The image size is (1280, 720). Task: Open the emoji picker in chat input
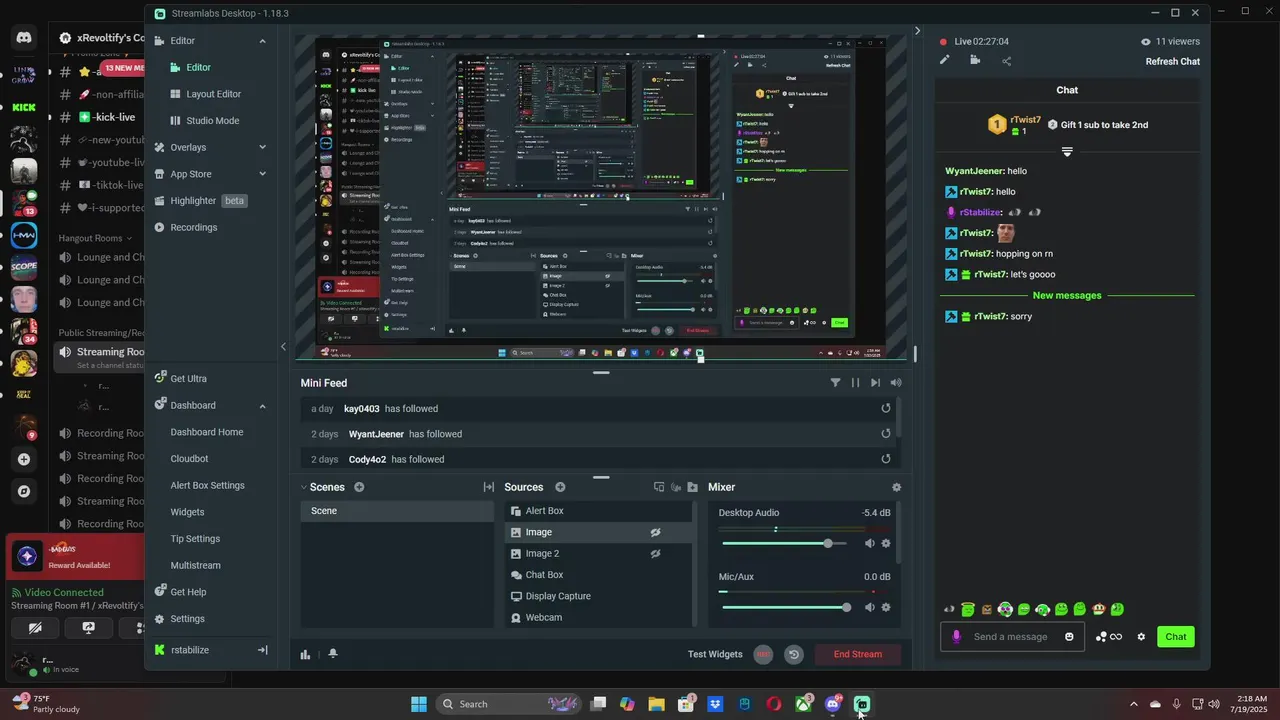click(1069, 636)
